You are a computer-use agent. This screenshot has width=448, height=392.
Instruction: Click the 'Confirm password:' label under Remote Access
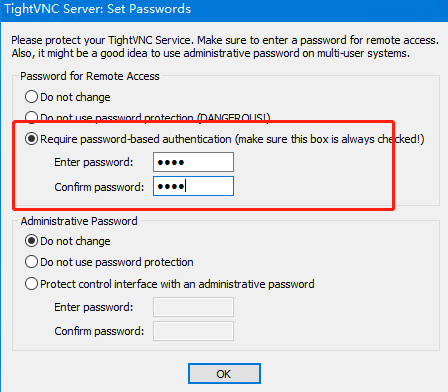pos(99,187)
